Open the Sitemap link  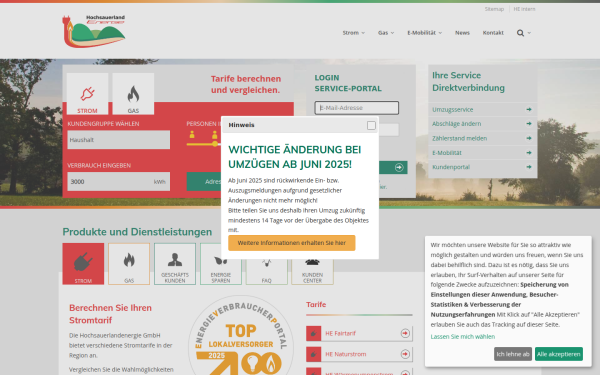pyautogui.click(x=494, y=9)
